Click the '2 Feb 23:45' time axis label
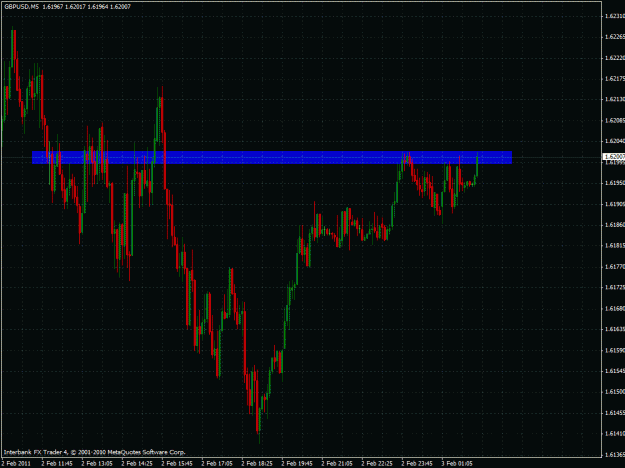Screen dimensions: 625x468 point(417,464)
